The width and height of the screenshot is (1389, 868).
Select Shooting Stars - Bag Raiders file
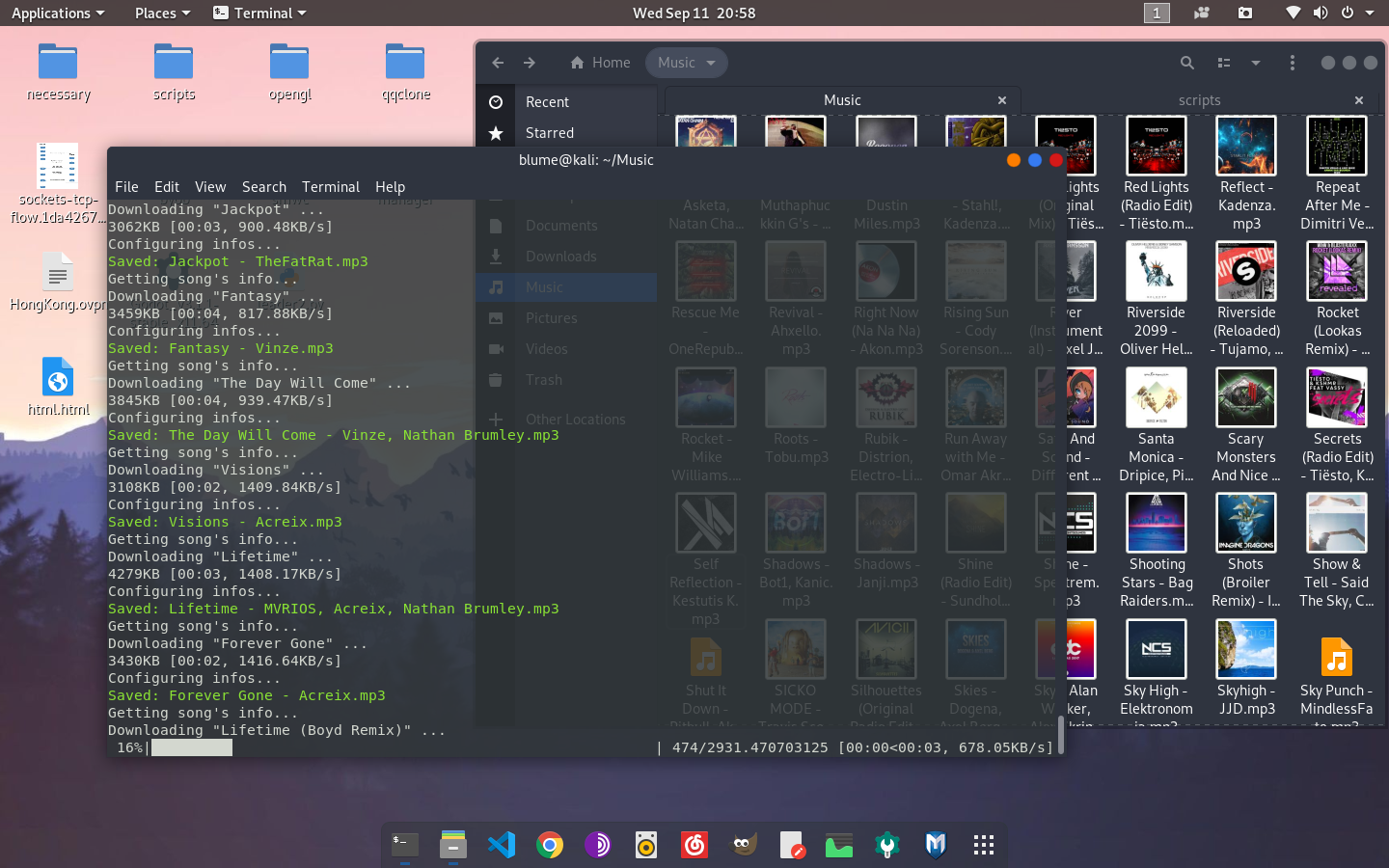(x=1156, y=552)
